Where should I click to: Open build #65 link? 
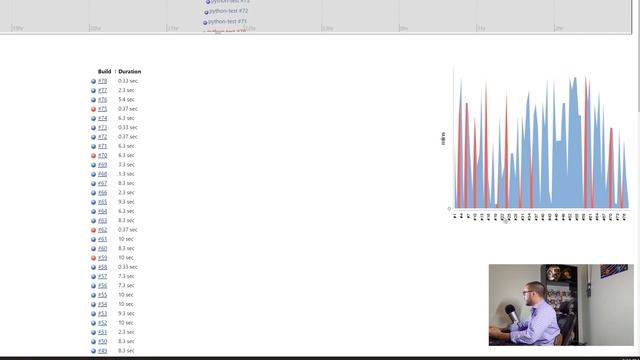click(x=102, y=202)
